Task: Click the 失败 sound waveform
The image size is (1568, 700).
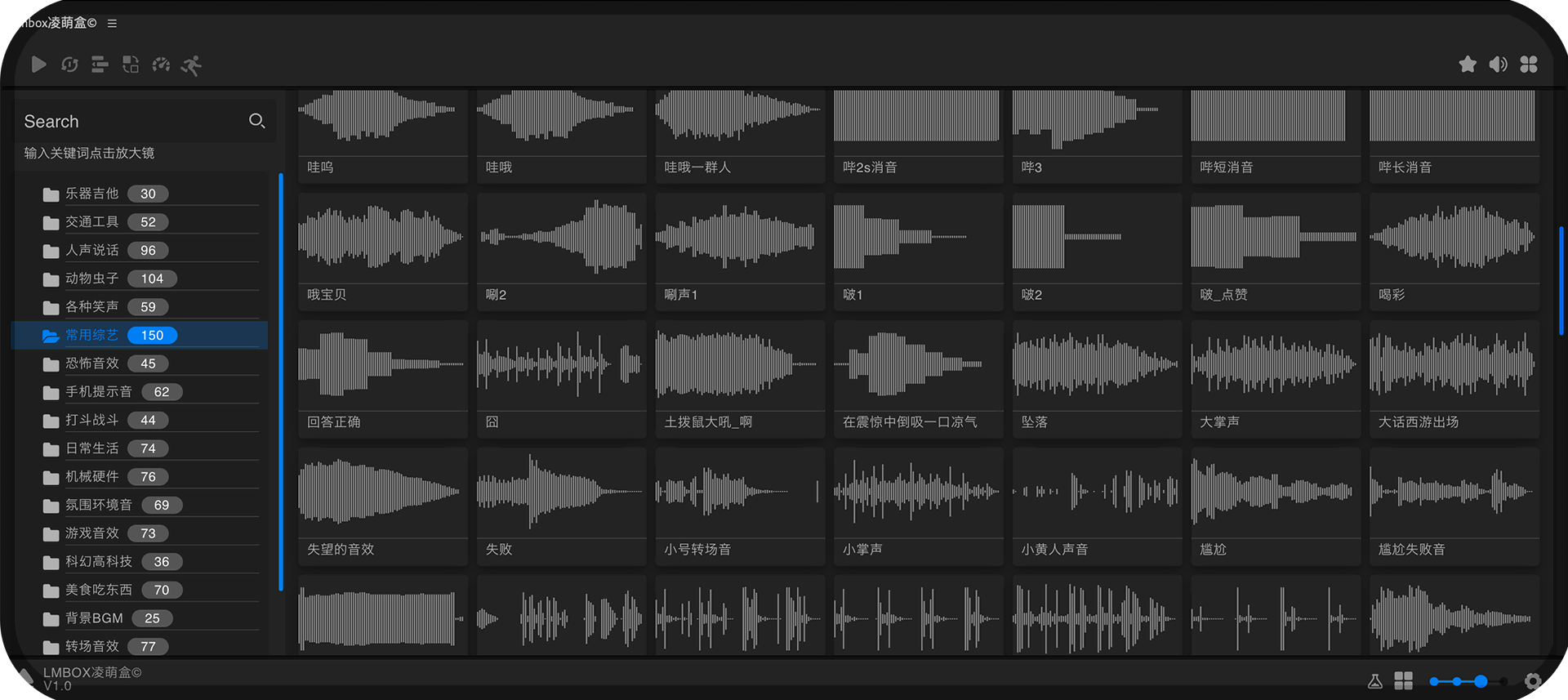Action: click(x=561, y=493)
